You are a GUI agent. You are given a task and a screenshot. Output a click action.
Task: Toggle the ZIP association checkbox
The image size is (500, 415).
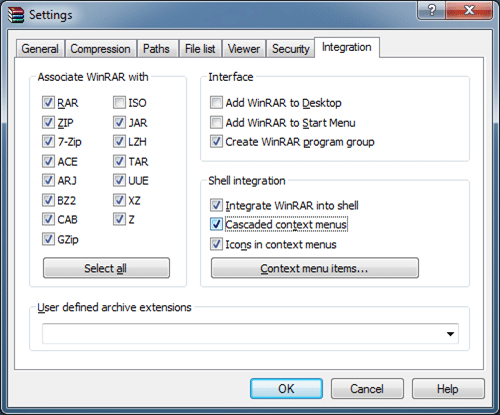pos(48,122)
